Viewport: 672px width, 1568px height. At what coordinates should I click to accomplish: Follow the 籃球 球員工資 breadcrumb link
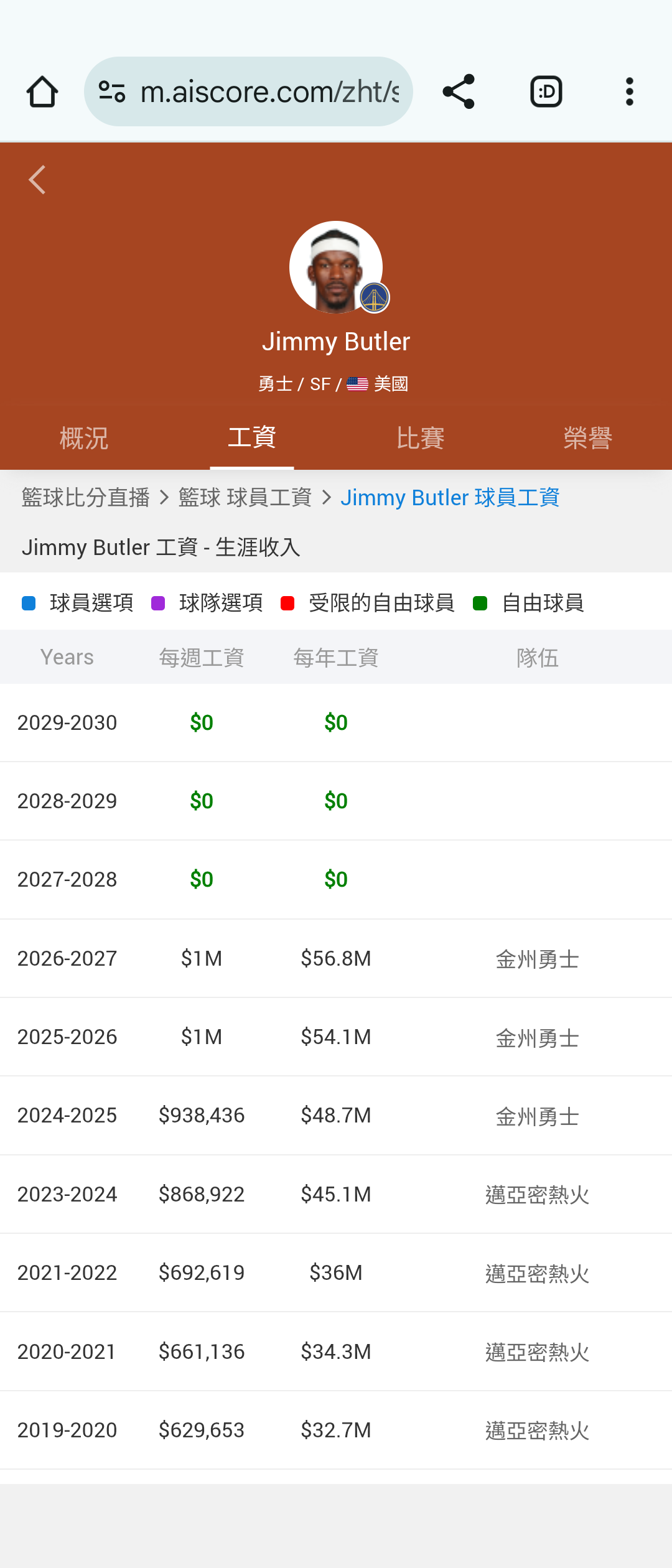[245, 498]
